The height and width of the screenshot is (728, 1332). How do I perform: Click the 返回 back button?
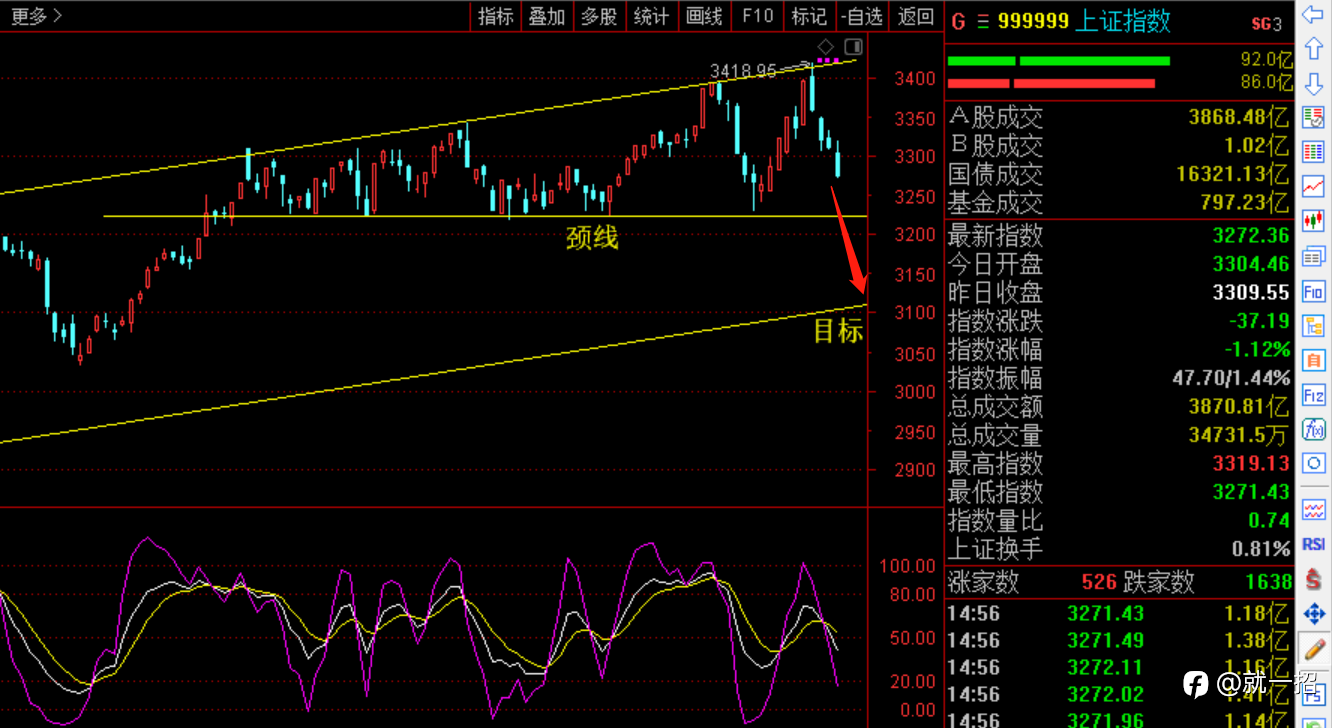pyautogui.click(x=916, y=16)
